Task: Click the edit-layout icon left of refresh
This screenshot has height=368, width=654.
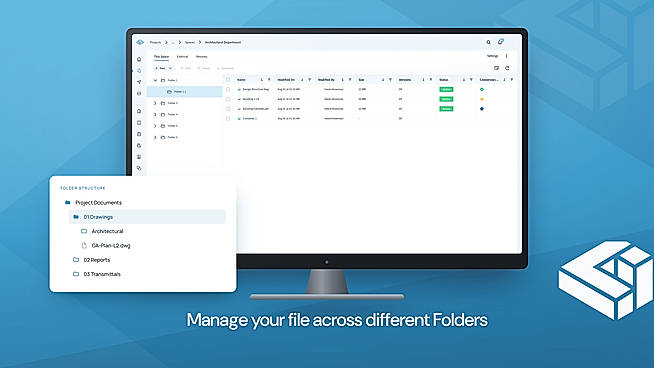Action: (496, 68)
